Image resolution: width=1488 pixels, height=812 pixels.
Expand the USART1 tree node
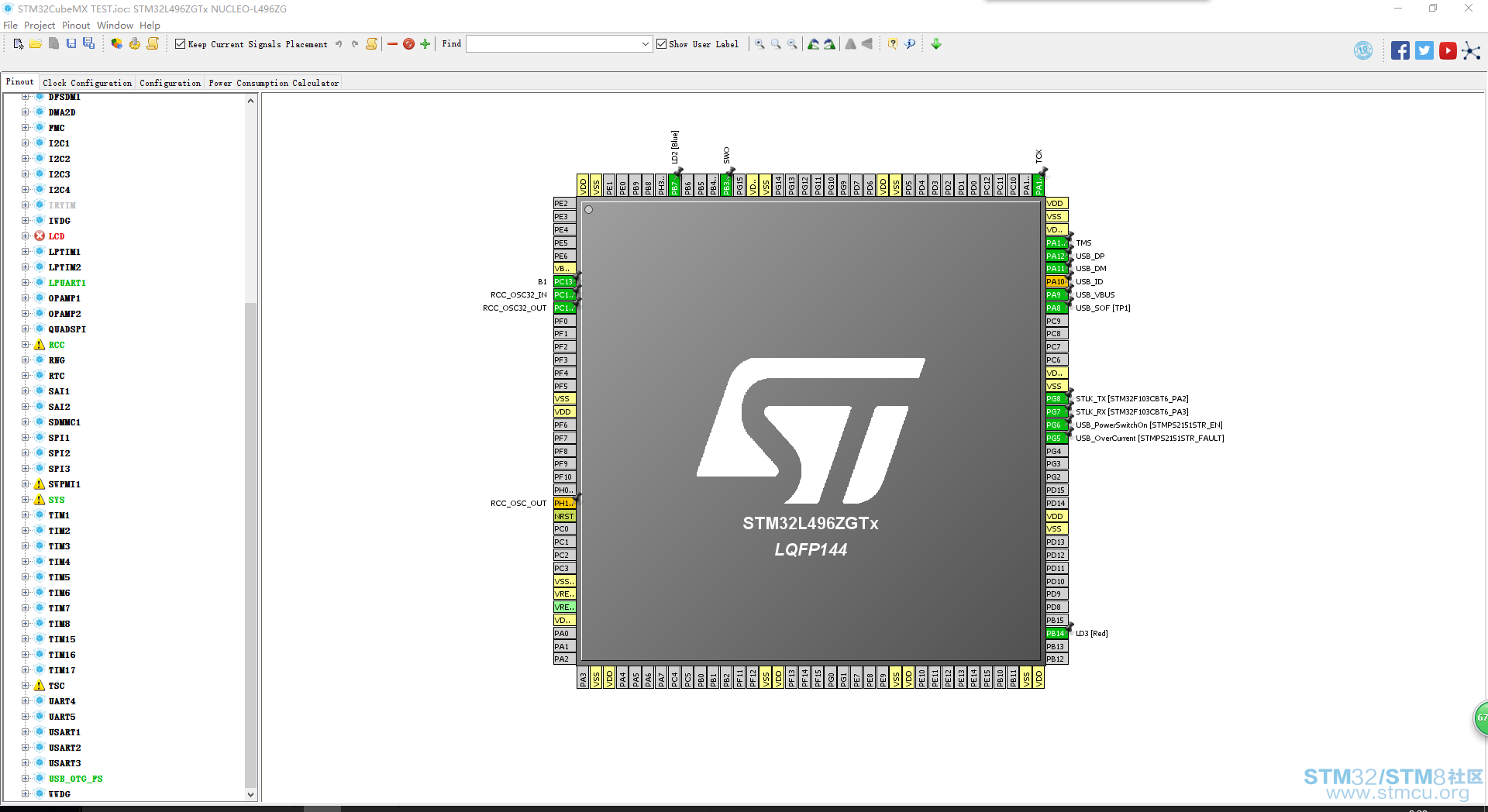(x=26, y=732)
